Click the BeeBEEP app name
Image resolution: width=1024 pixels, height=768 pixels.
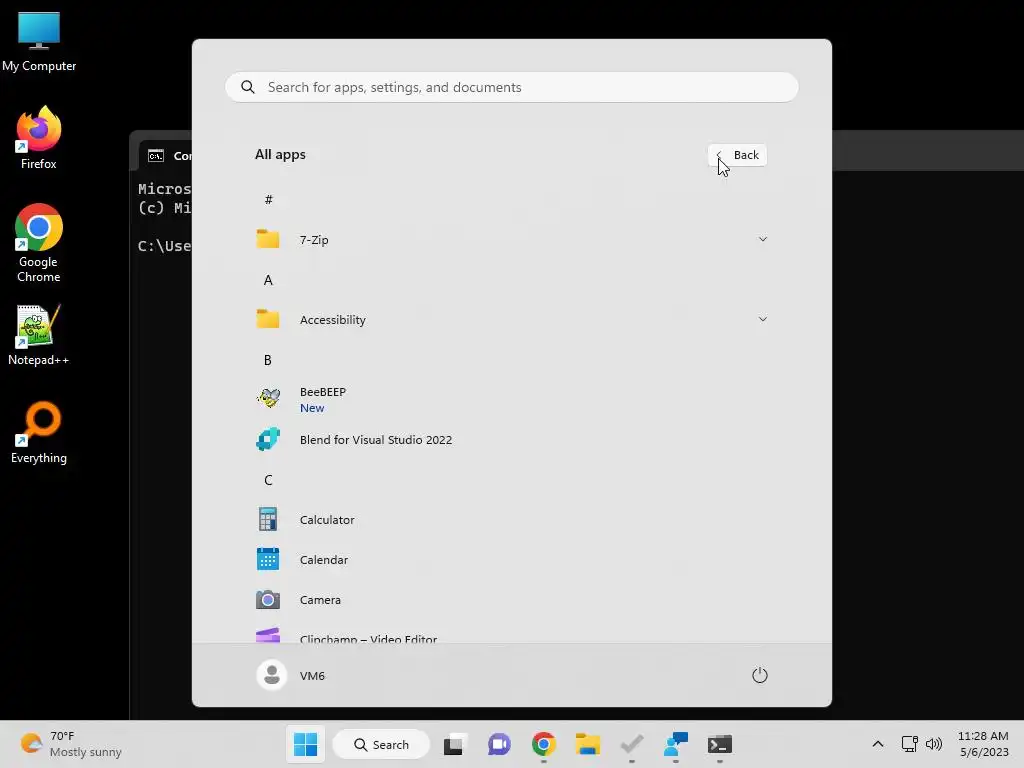[323, 392]
